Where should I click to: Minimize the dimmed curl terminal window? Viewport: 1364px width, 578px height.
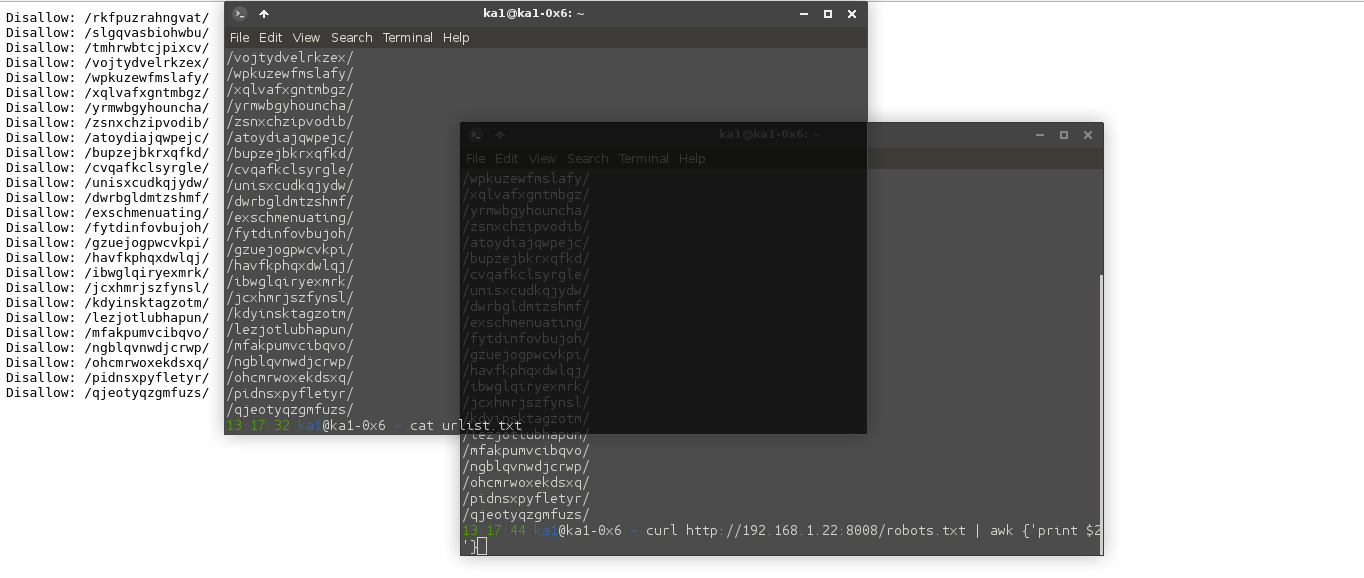(1040, 135)
